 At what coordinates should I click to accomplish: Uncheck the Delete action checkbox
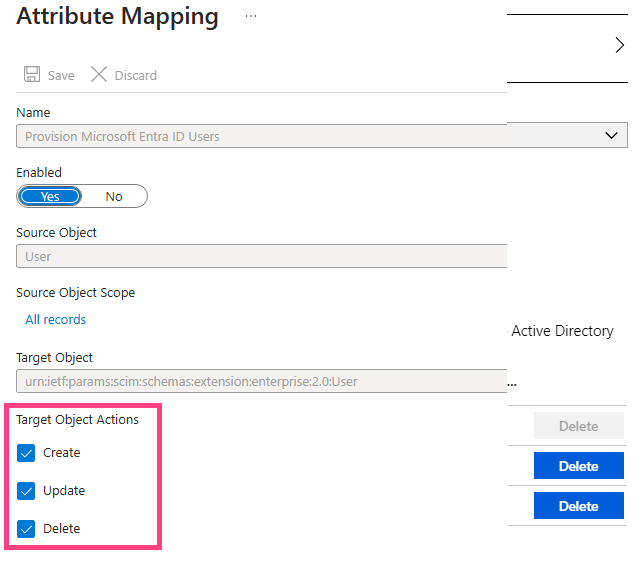coord(26,529)
